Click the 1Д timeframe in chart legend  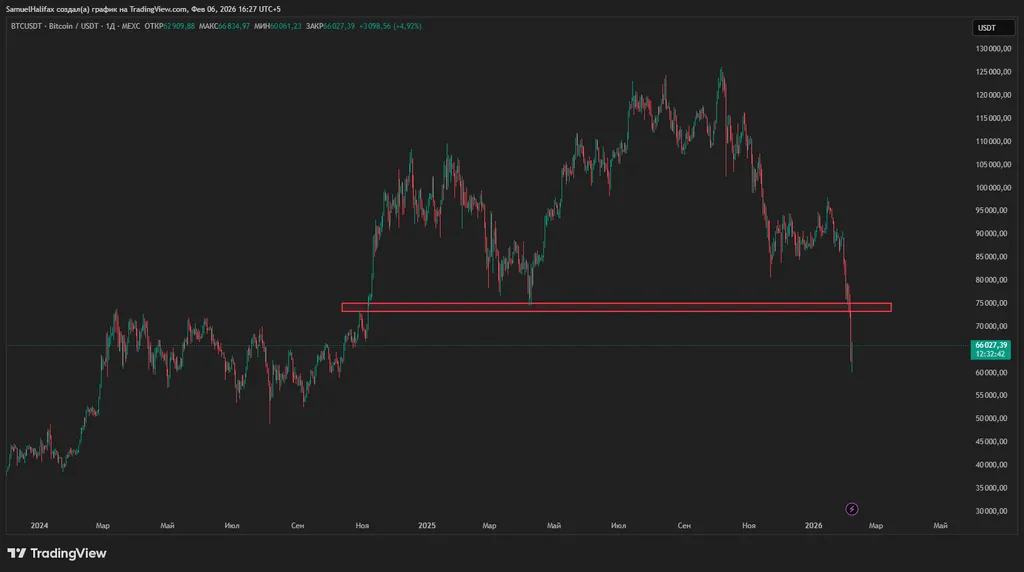(110, 26)
